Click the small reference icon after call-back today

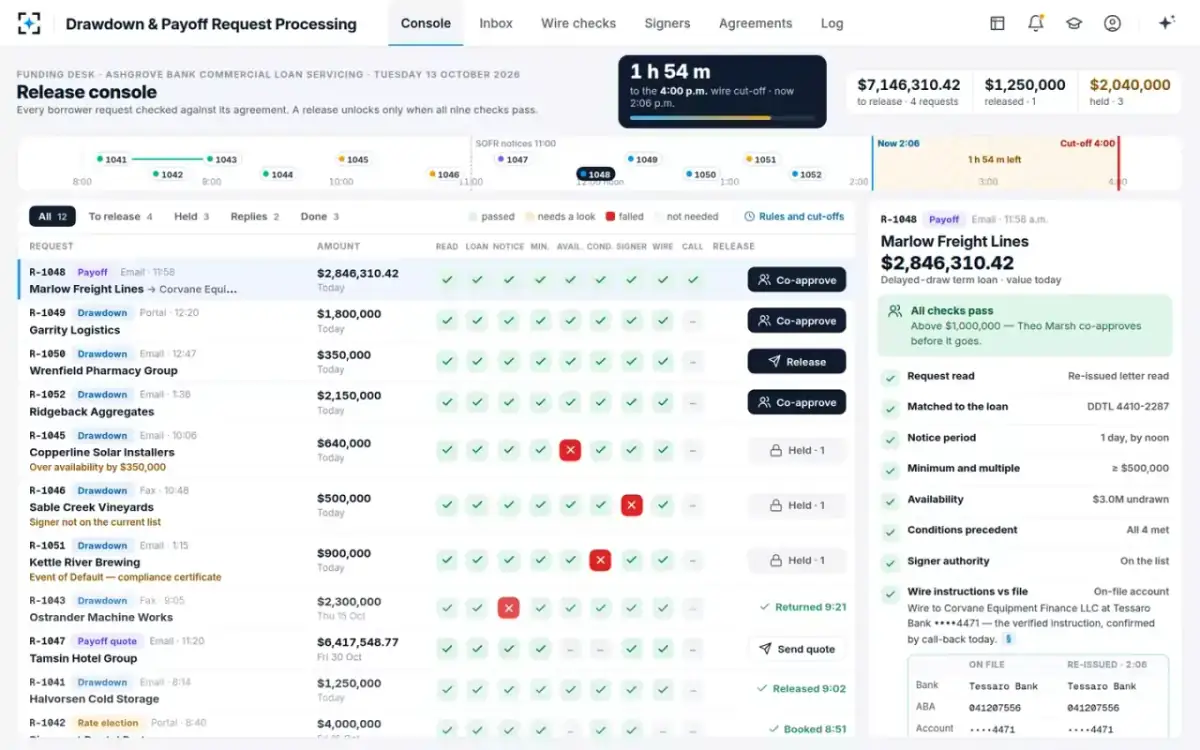[x=1009, y=638]
